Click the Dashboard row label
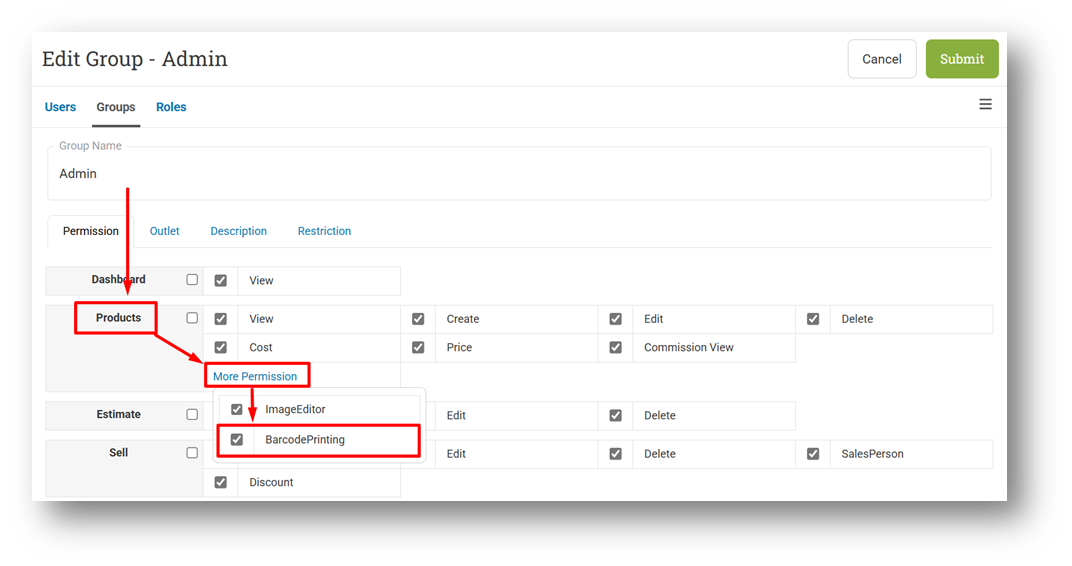Viewport: 1072px width, 566px height. tap(118, 279)
